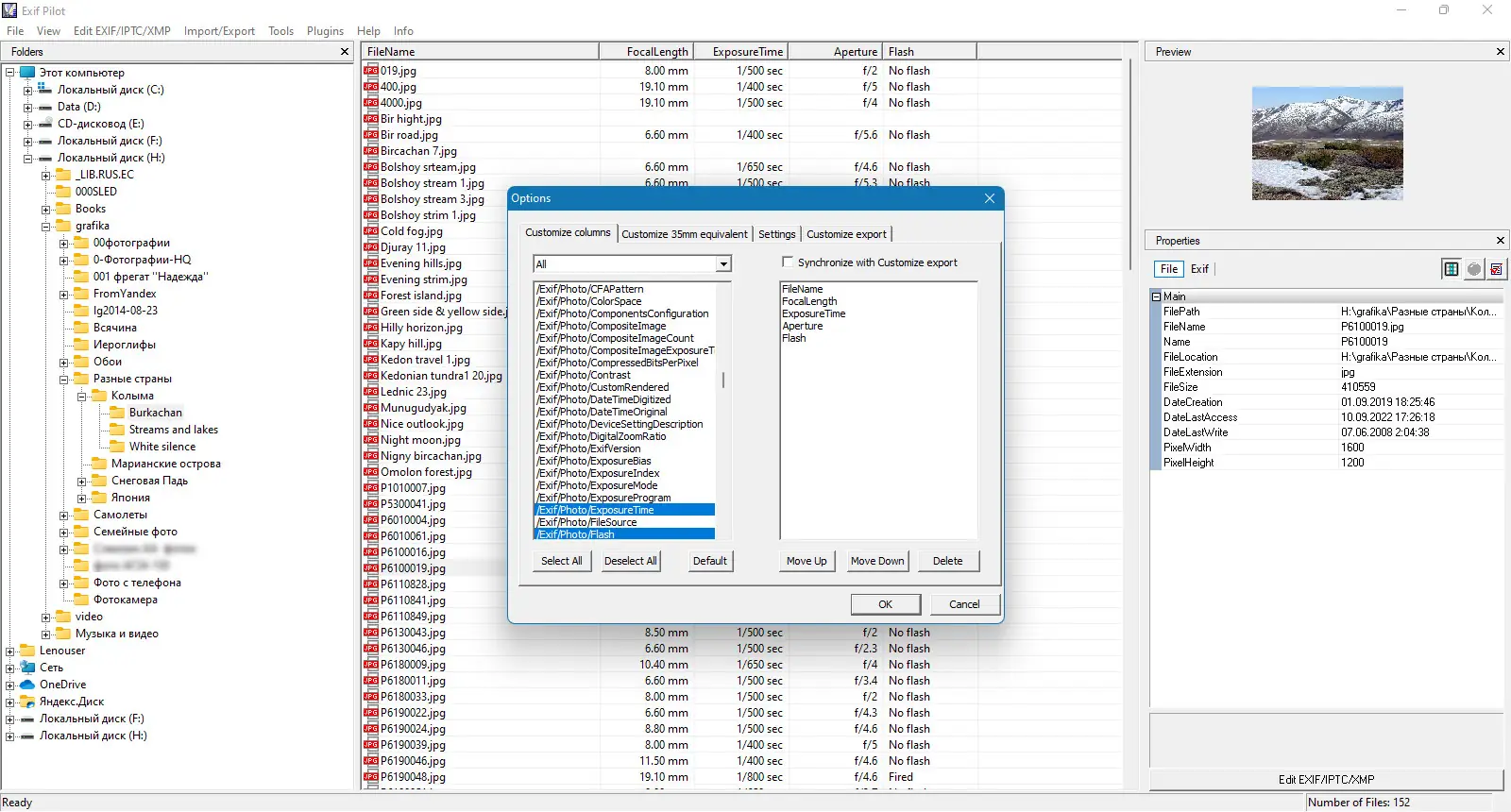Click the Exif Pilot app icon in title bar

pyautogui.click(x=9, y=10)
